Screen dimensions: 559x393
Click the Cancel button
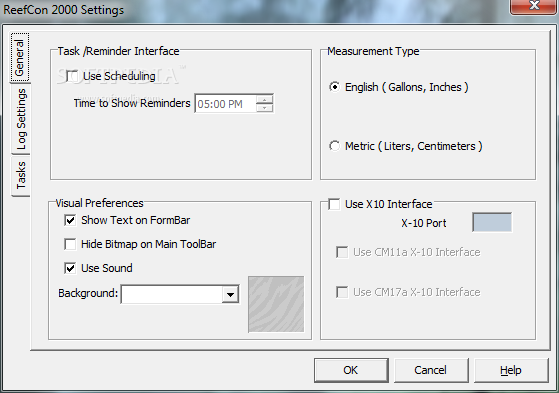point(431,370)
